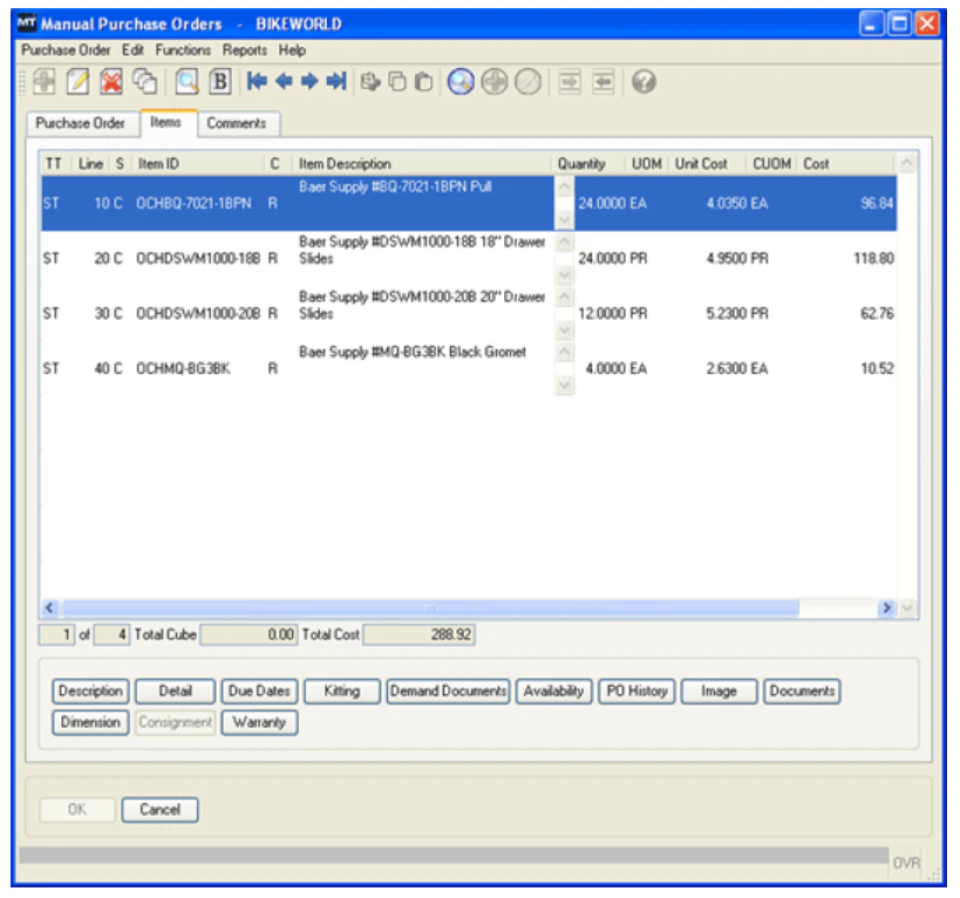Open the Availability window
960x898 pixels.
coord(554,690)
